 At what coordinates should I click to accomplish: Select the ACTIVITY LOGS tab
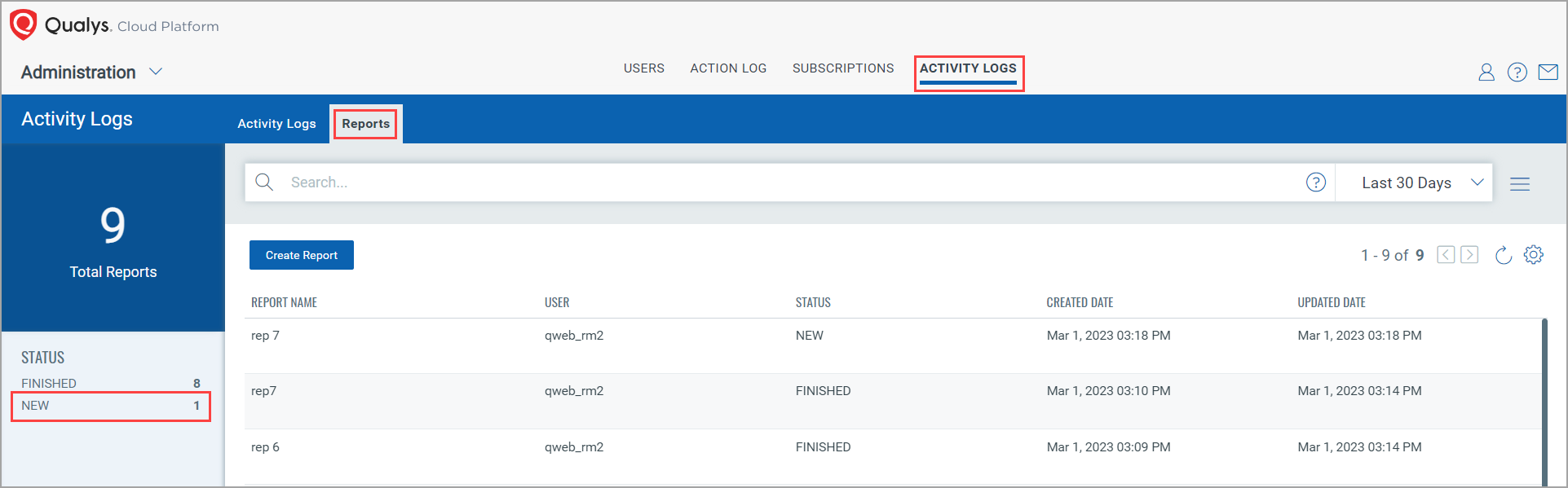click(x=968, y=68)
